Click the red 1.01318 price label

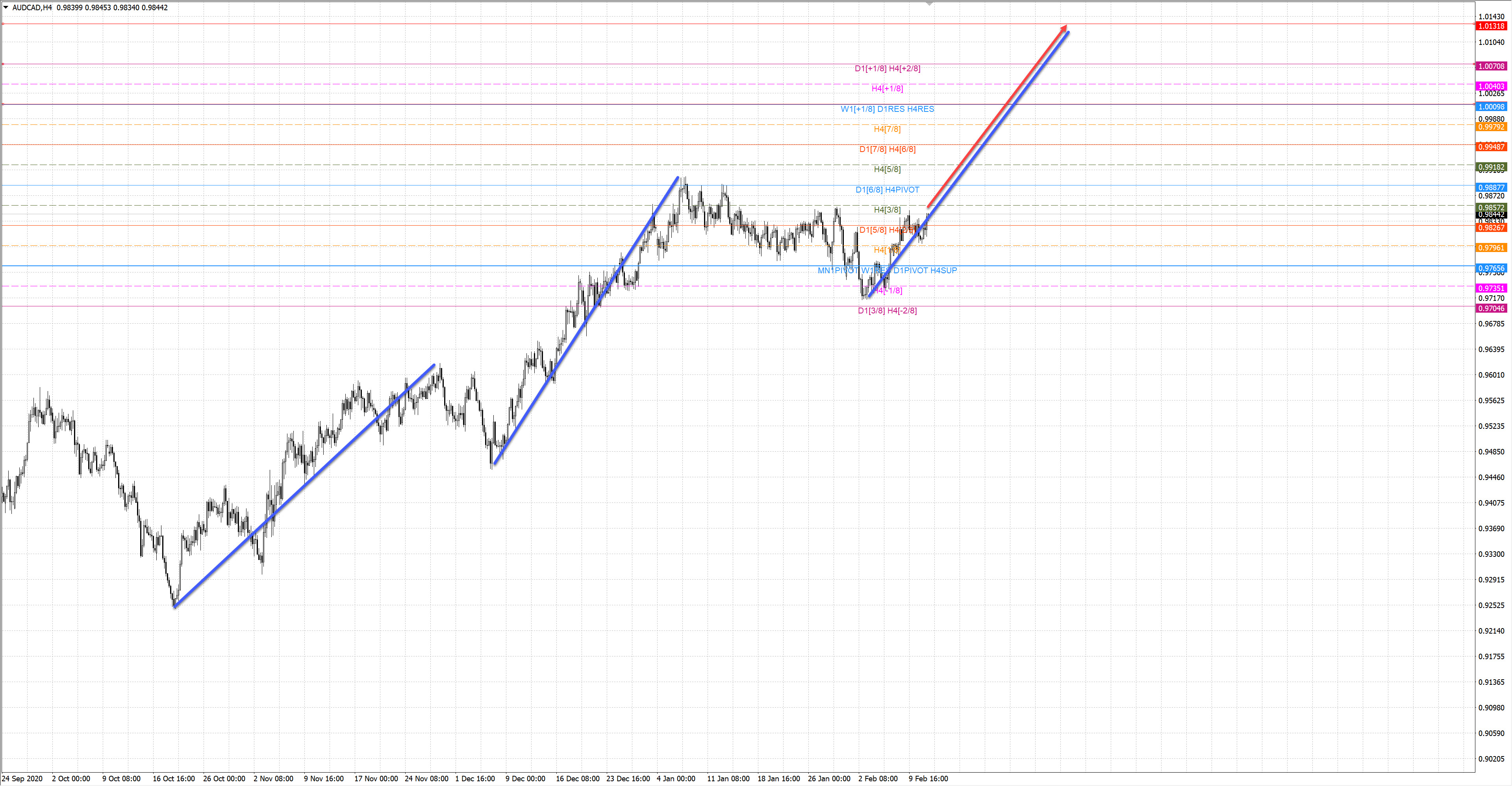[1491, 26]
